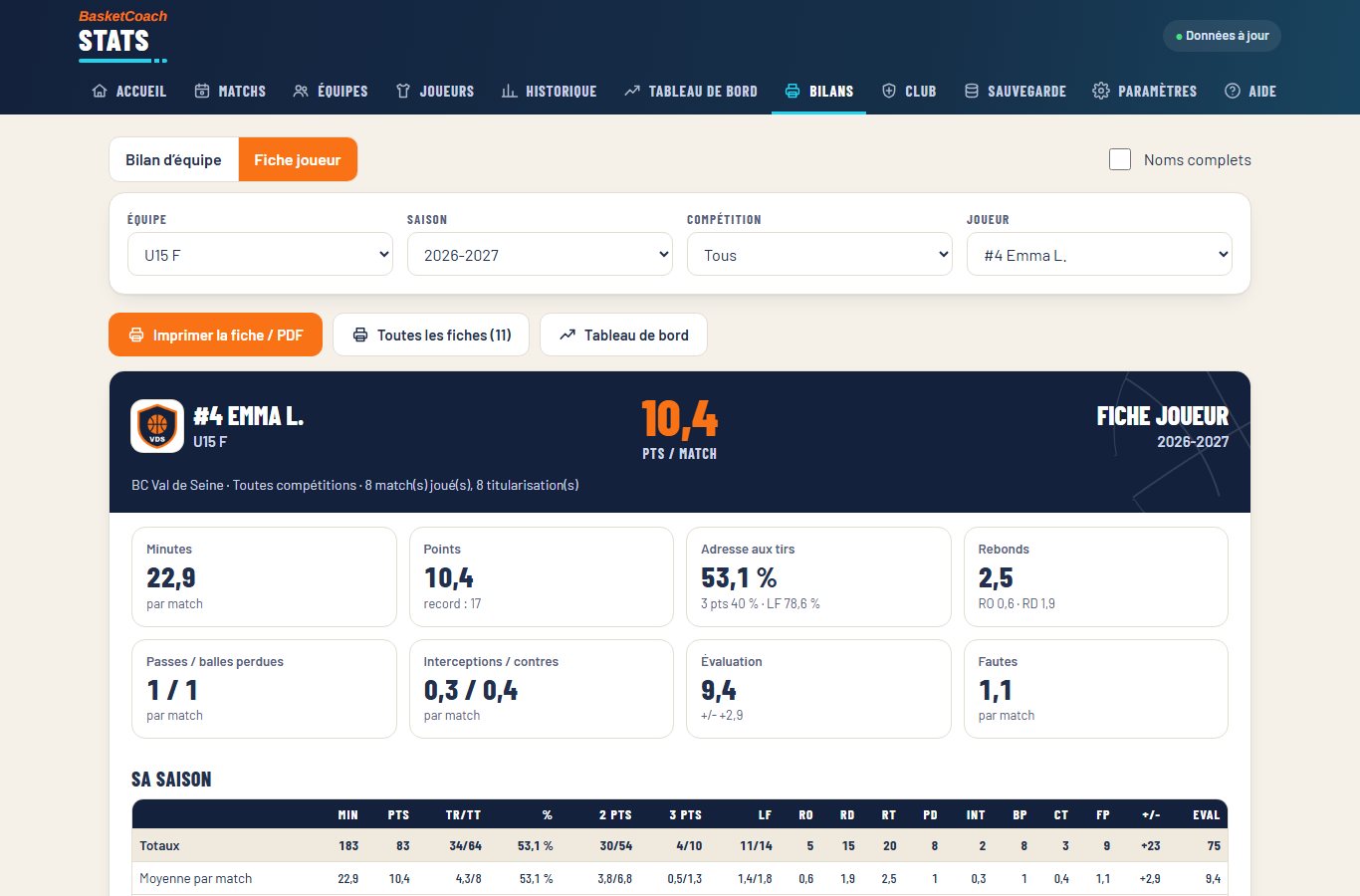Click the SA SAISON section heading

click(171, 780)
